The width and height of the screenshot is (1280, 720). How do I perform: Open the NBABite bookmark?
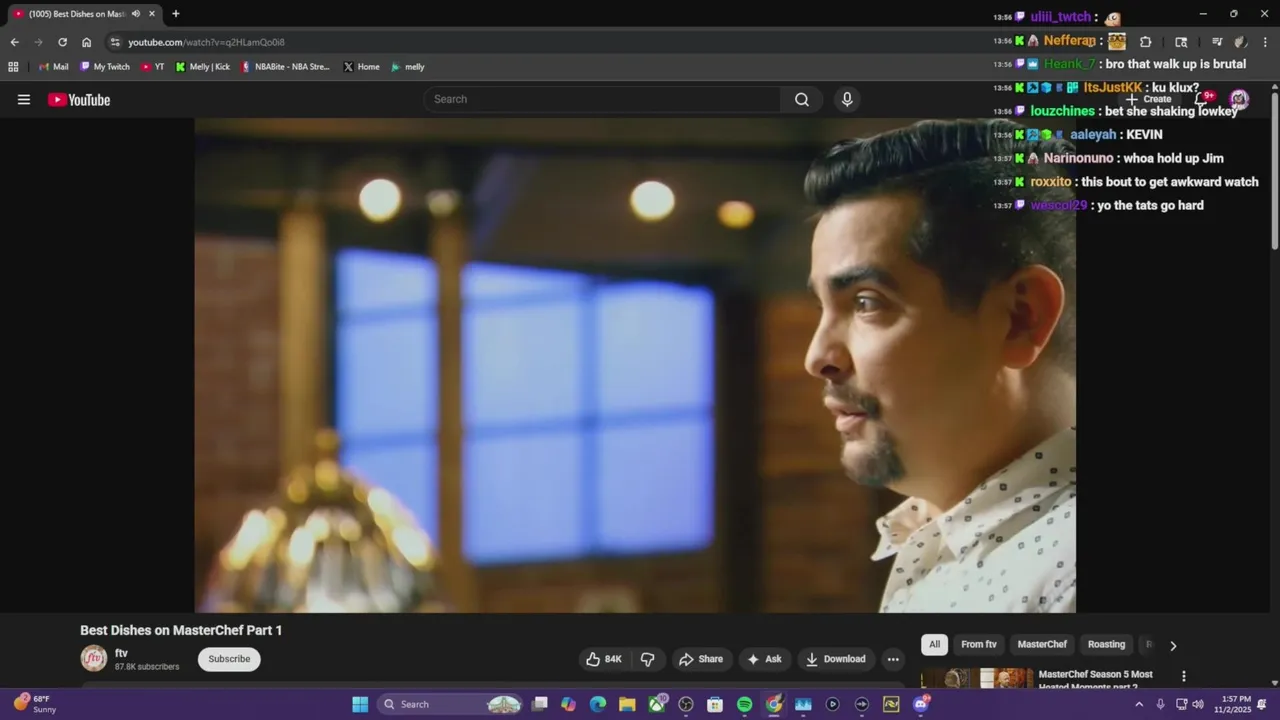point(285,67)
